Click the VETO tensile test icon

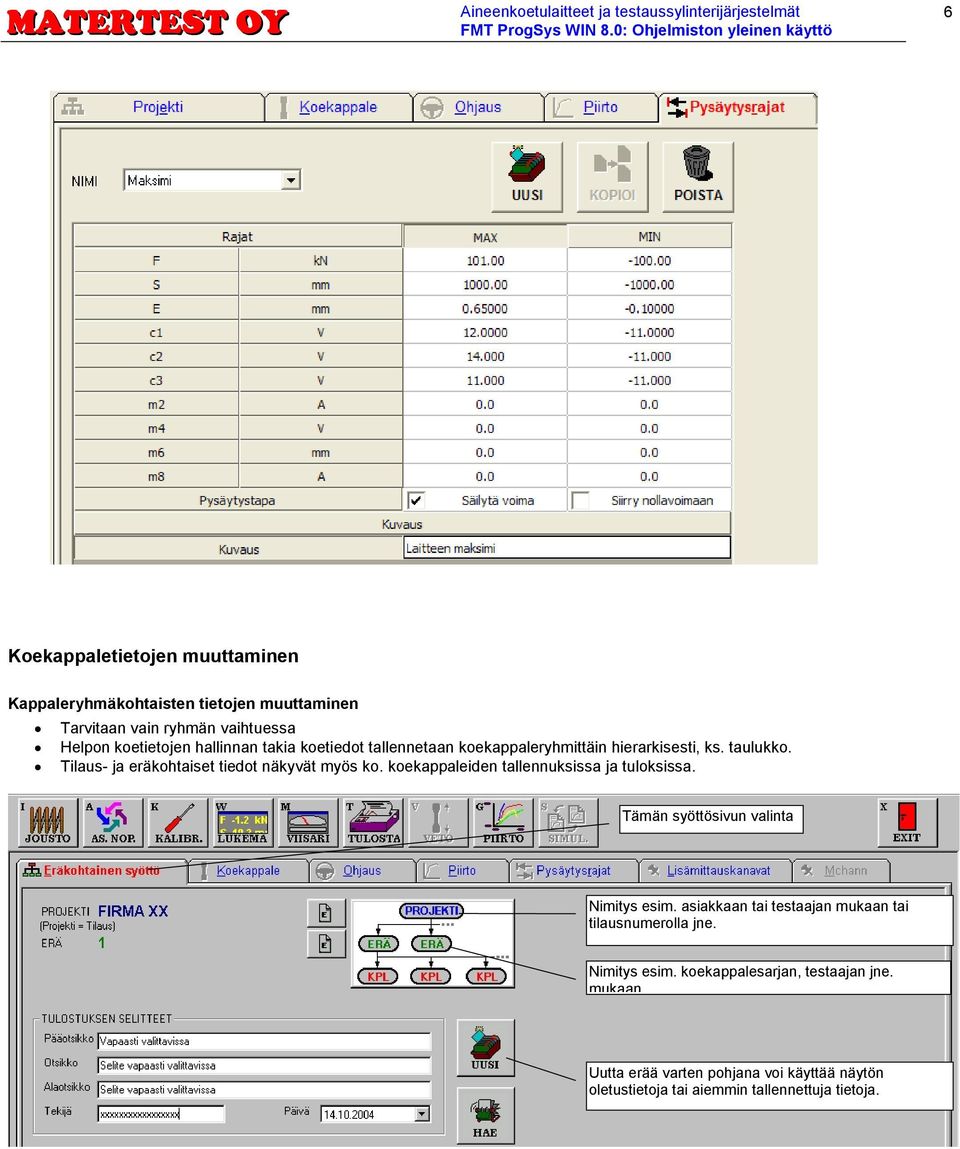click(x=438, y=822)
